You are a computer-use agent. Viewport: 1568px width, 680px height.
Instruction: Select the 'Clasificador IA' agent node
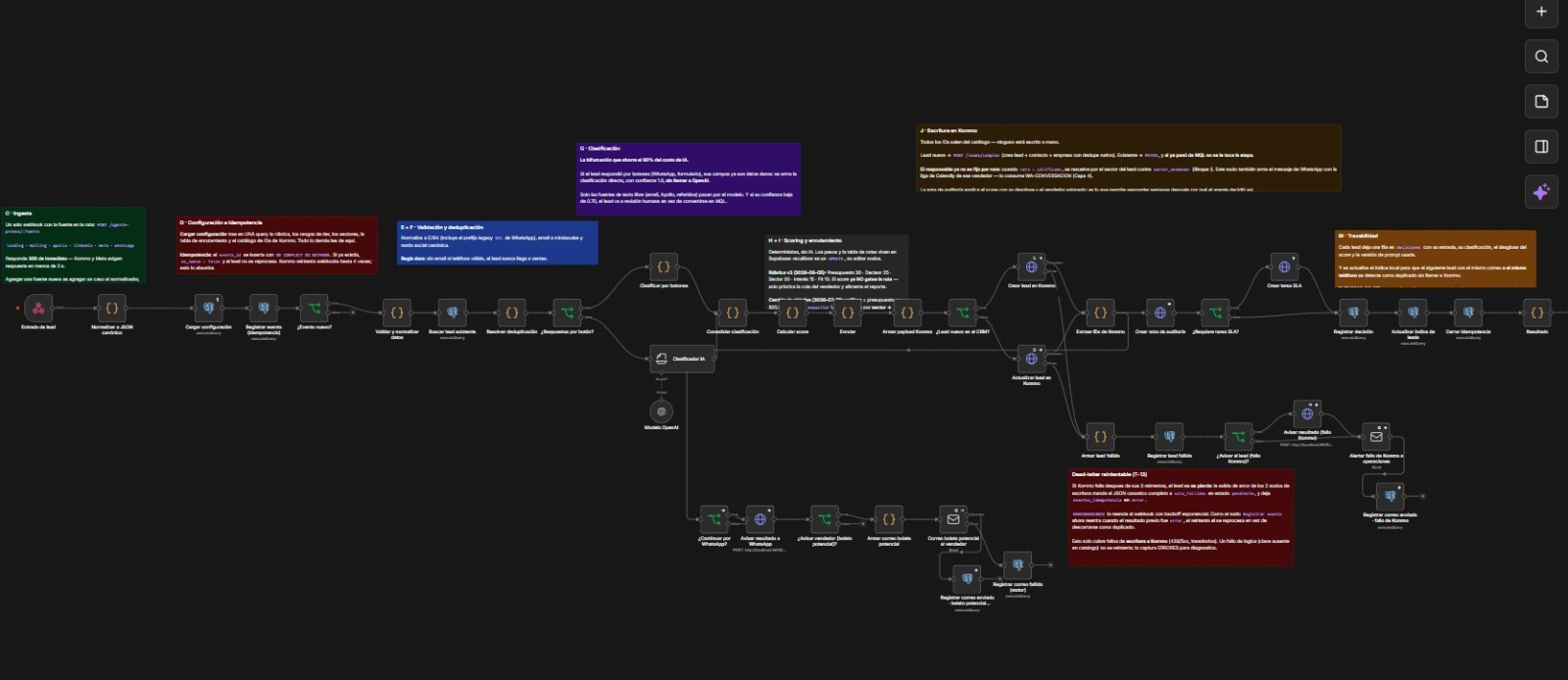point(683,359)
